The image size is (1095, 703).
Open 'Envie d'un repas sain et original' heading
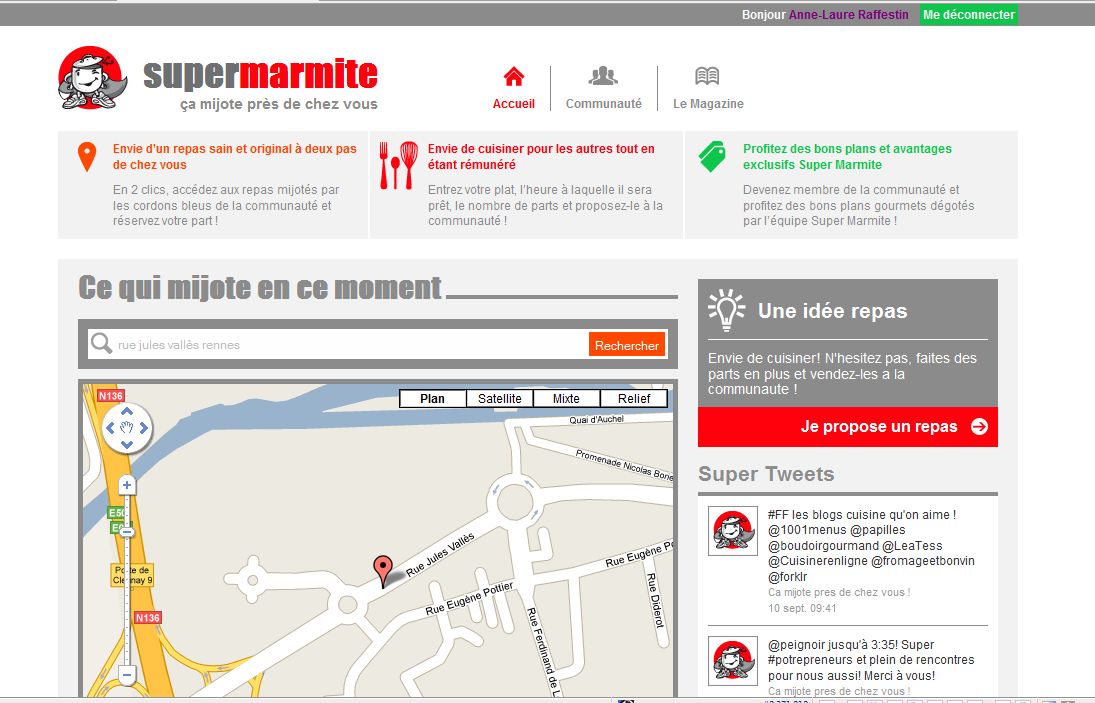pos(235,157)
